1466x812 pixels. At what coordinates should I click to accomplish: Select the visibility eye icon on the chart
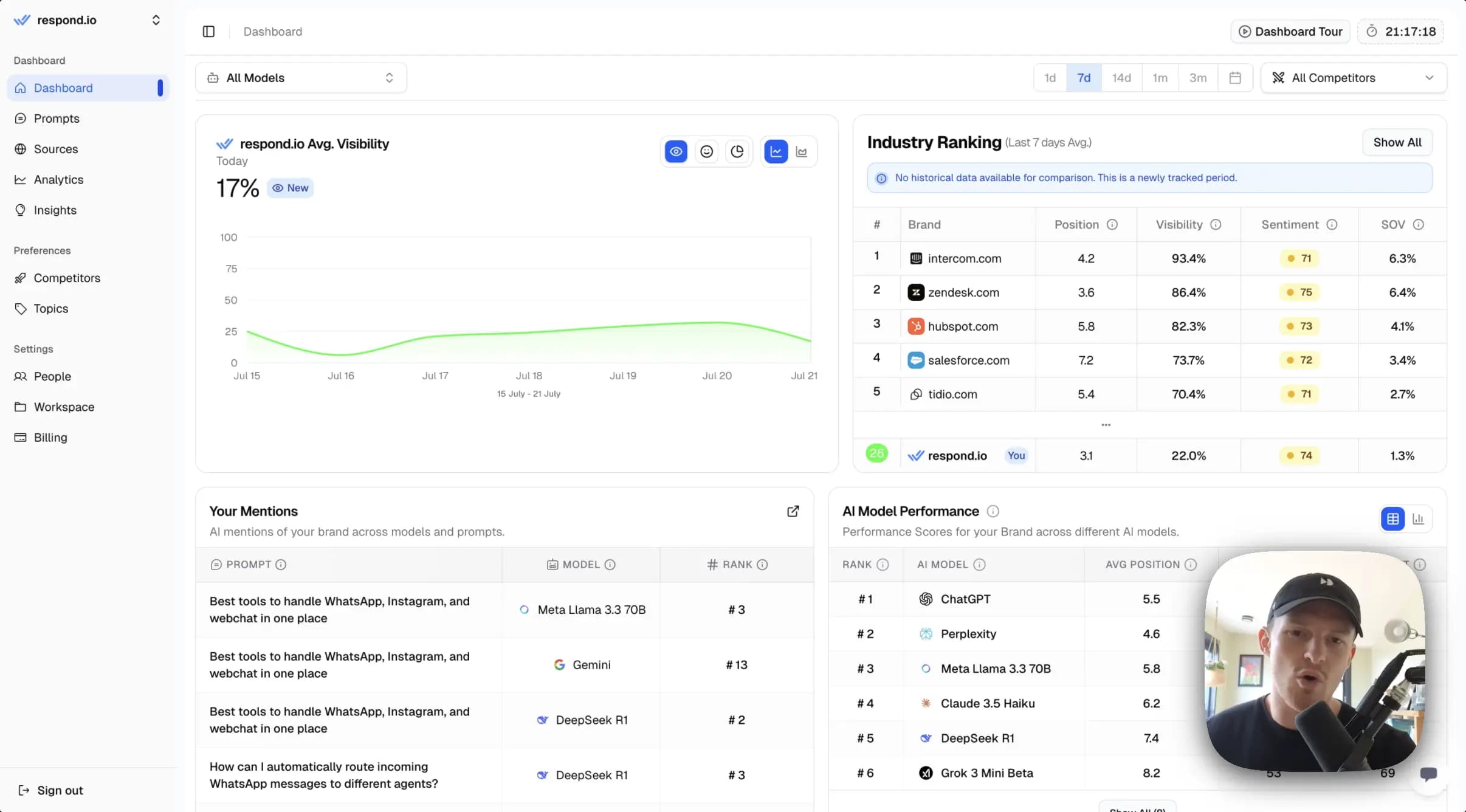[676, 151]
